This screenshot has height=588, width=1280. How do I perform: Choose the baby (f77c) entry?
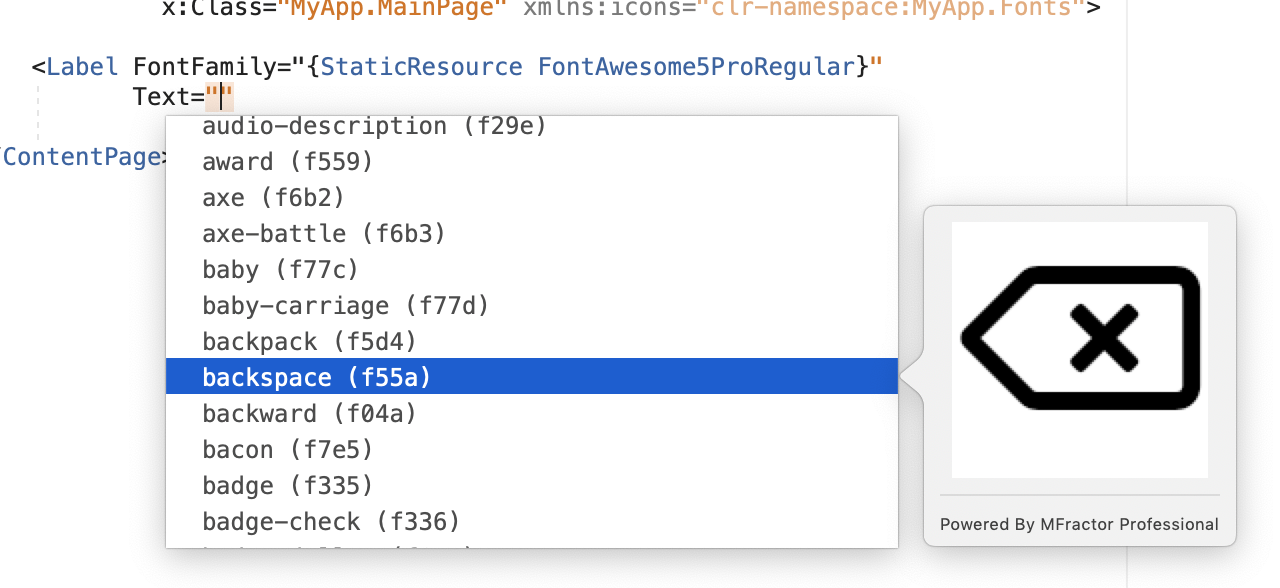[531, 270]
